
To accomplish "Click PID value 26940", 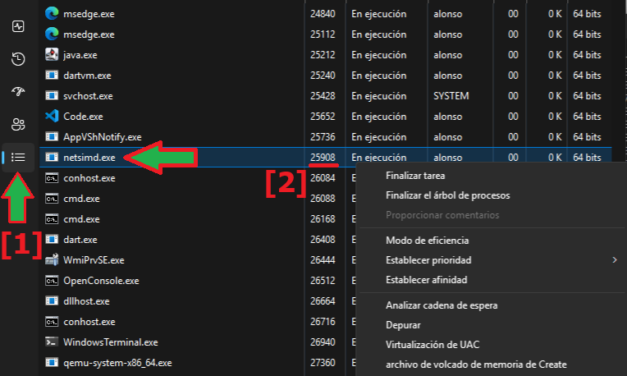I will pyautogui.click(x=323, y=342).
